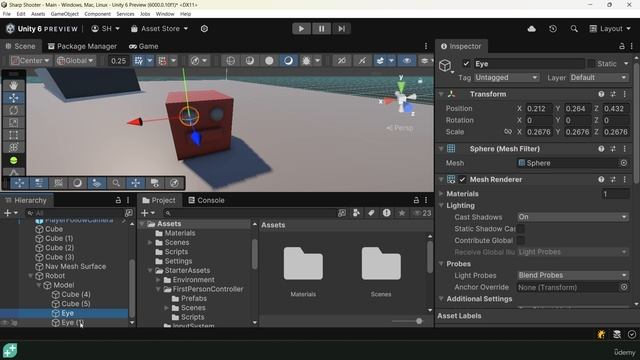Pick a mesh with the object selector circle
Image resolution: width=640 pixels, height=360 pixels.
click(x=624, y=163)
